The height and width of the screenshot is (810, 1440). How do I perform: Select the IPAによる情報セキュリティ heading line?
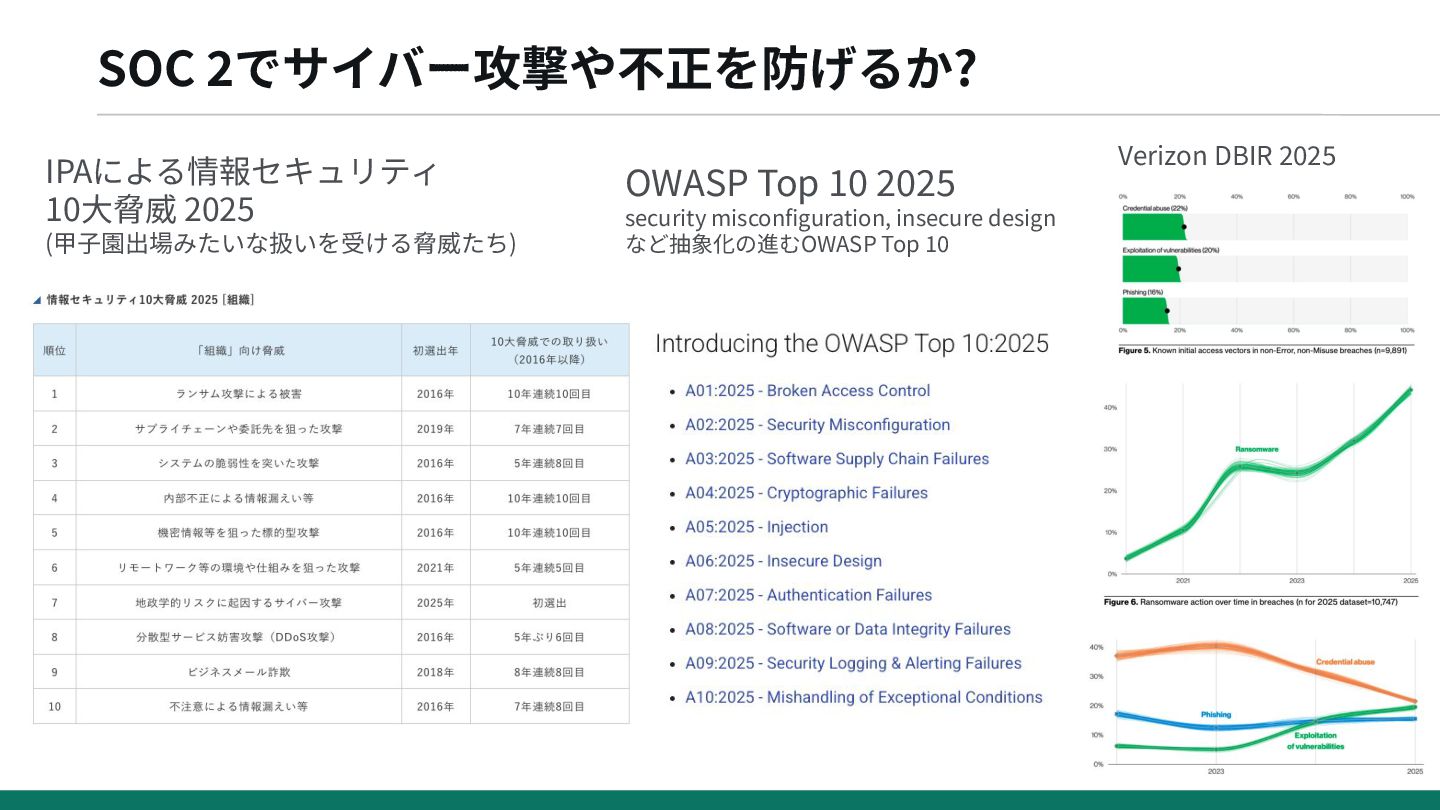pos(242,172)
